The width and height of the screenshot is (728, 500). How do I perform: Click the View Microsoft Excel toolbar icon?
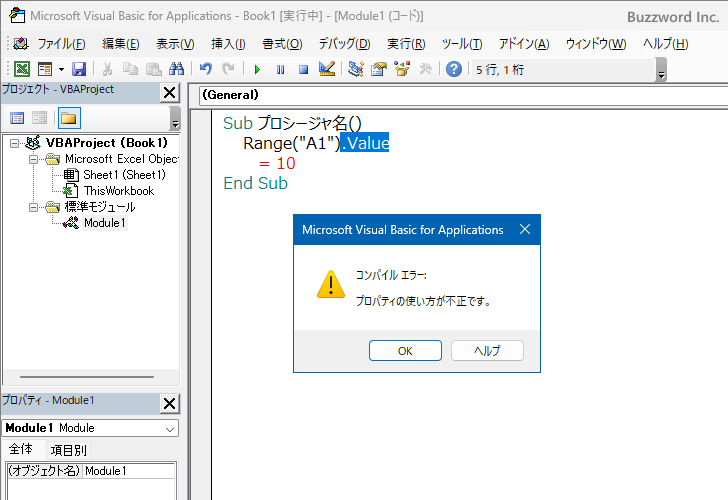point(21,69)
